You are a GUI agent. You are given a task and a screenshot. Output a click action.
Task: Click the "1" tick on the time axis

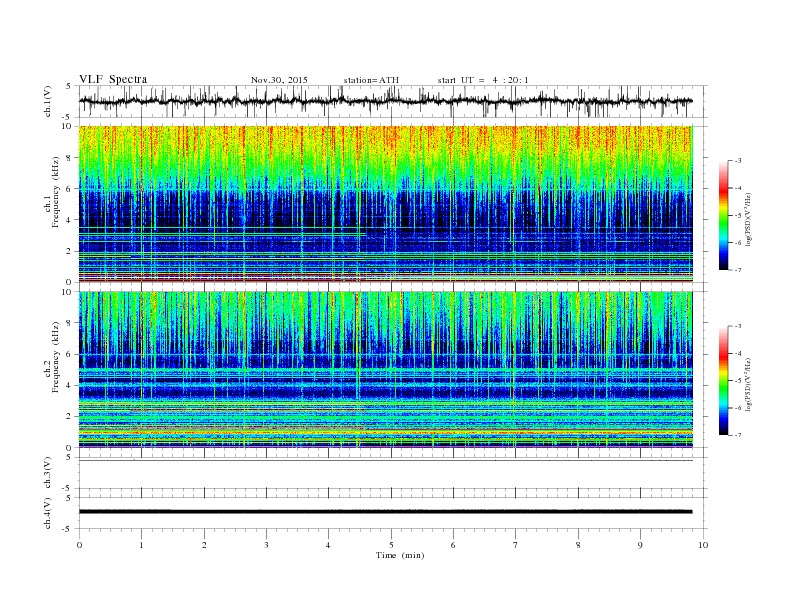[x=141, y=545]
